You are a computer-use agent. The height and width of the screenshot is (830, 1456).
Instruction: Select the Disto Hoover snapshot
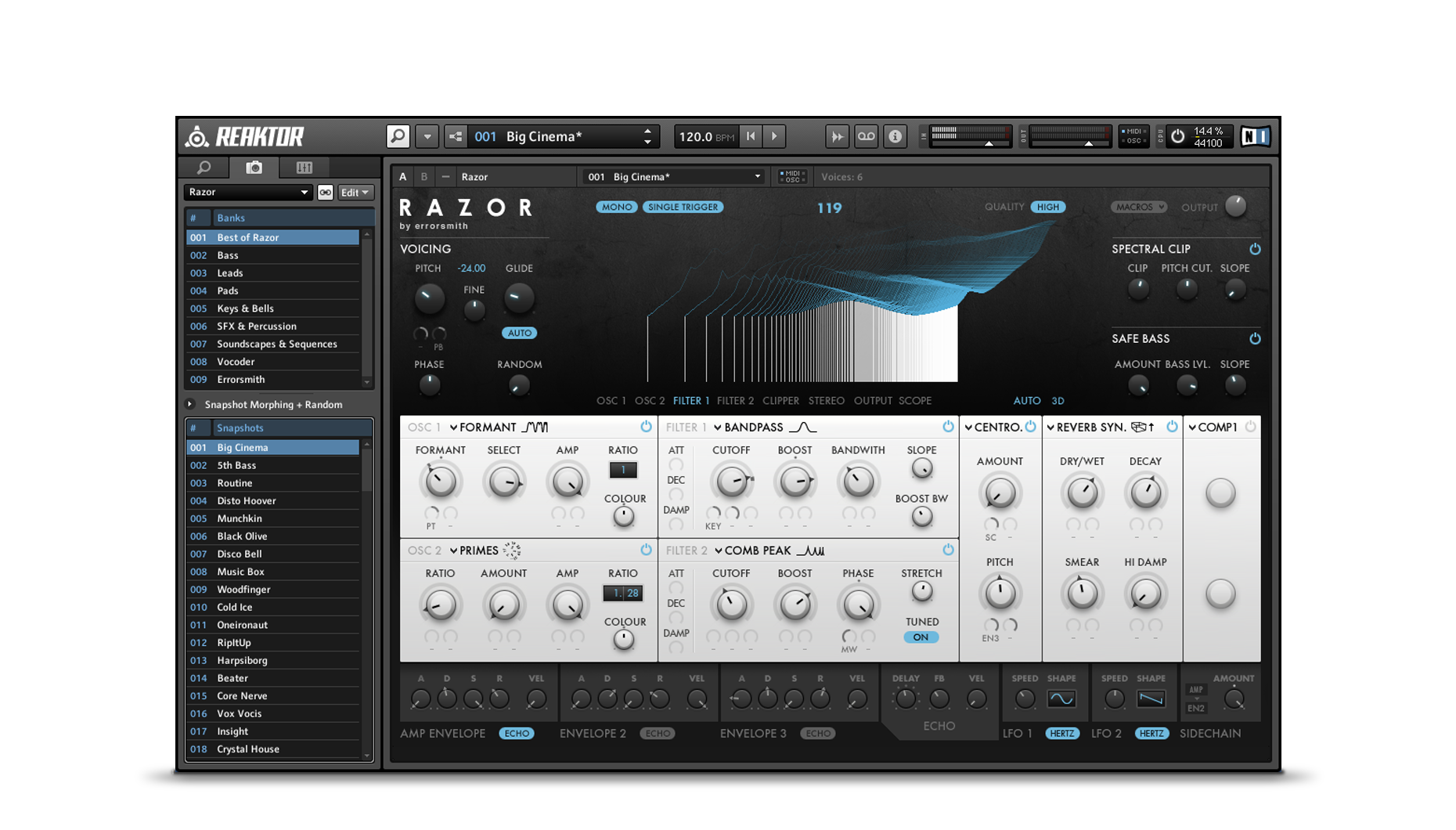pyautogui.click(x=247, y=501)
